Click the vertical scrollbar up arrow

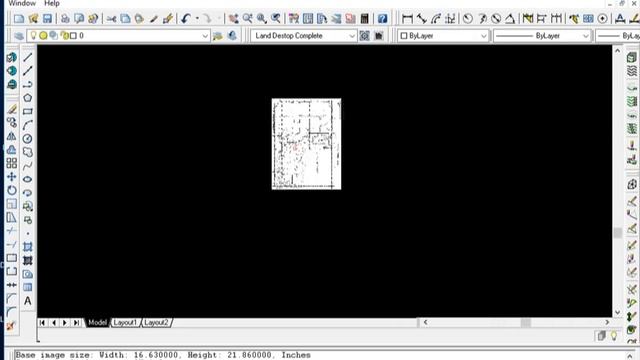[x=618, y=51]
